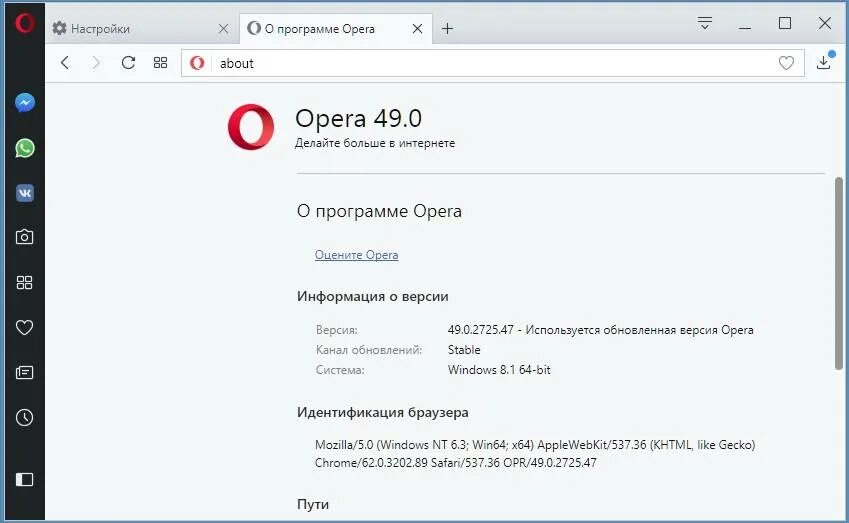Open browsing history clock icon
Screen dimensions: 849x523
pyautogui.click(x=24, y=417)
